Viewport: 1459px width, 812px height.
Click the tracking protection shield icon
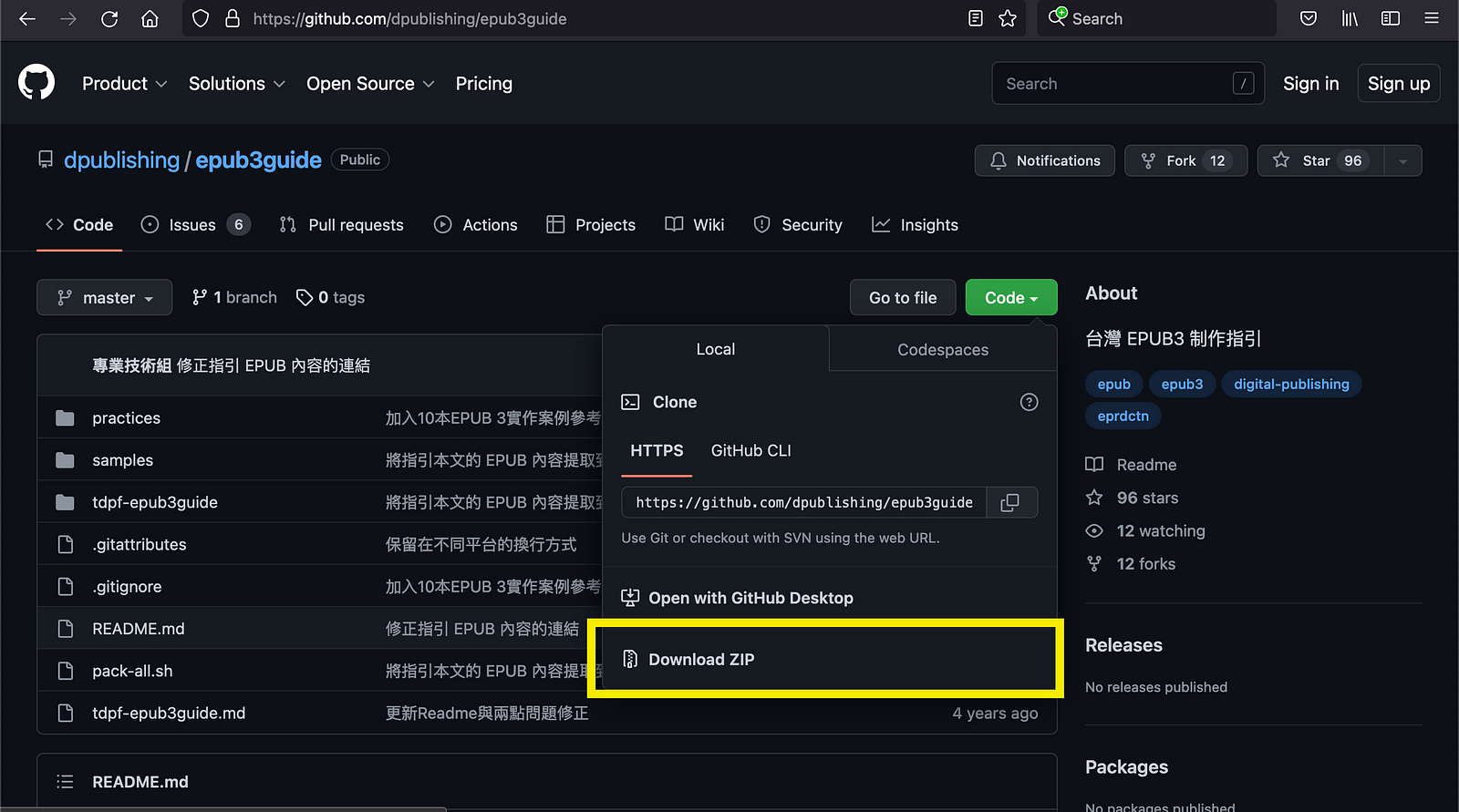point(201,18)
